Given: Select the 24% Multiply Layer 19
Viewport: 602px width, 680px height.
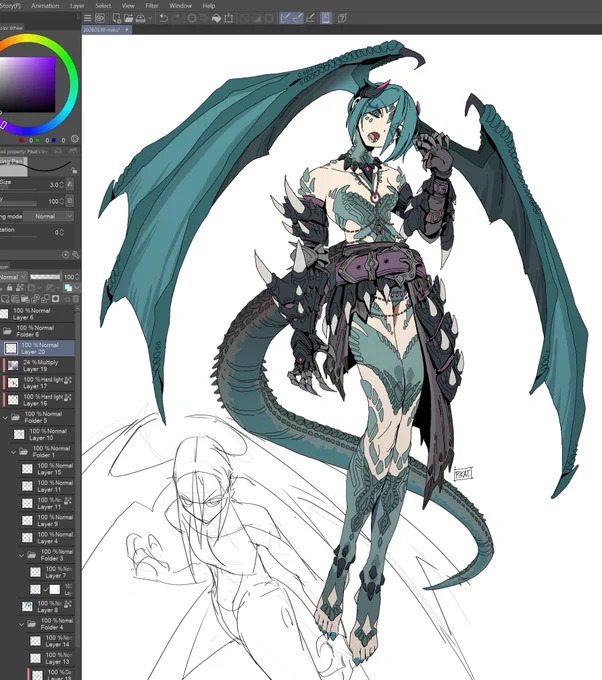Looking at the screenshot, I should click(38, 366).
